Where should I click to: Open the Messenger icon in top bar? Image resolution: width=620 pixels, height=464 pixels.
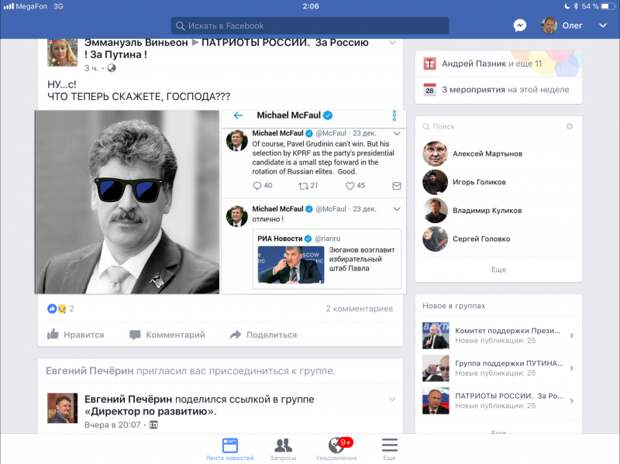(x=520, y=26)
